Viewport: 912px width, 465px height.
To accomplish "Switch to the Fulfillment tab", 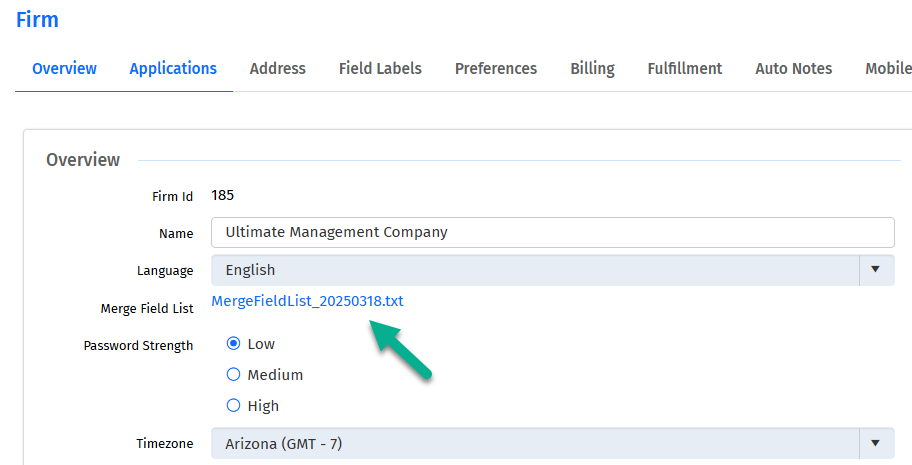I will click(x=685, y=69).
